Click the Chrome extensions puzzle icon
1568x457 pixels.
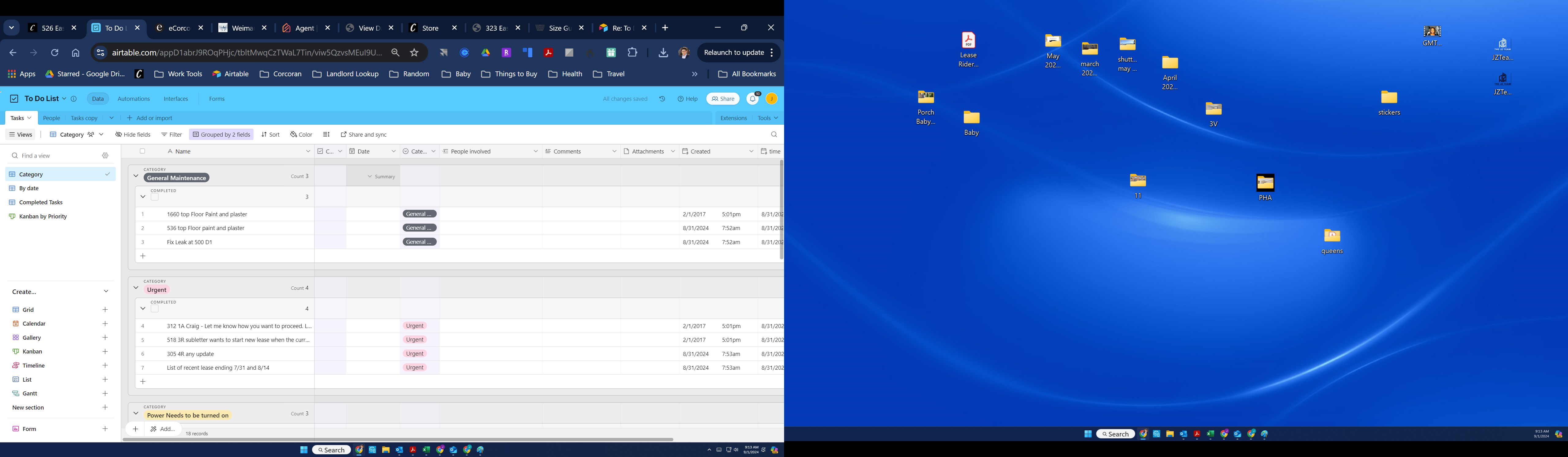pyautogui.click(x=632, y=53)
